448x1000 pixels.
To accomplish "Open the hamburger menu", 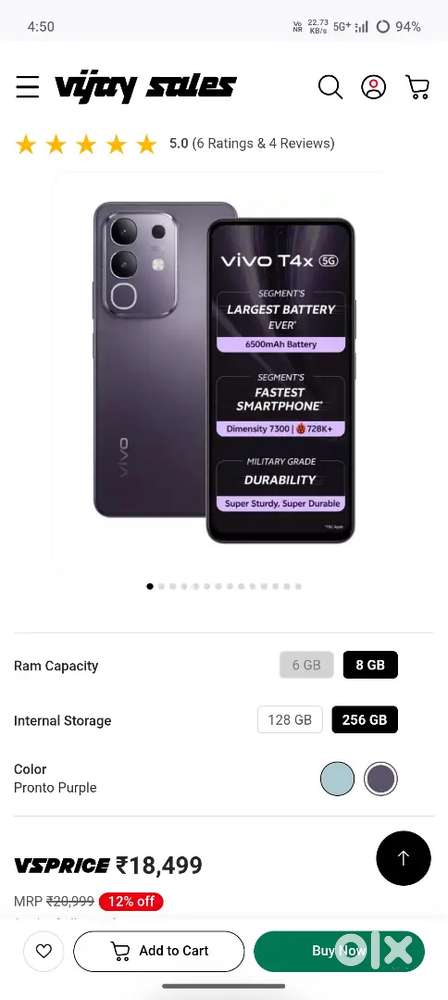I will [27, 87].
